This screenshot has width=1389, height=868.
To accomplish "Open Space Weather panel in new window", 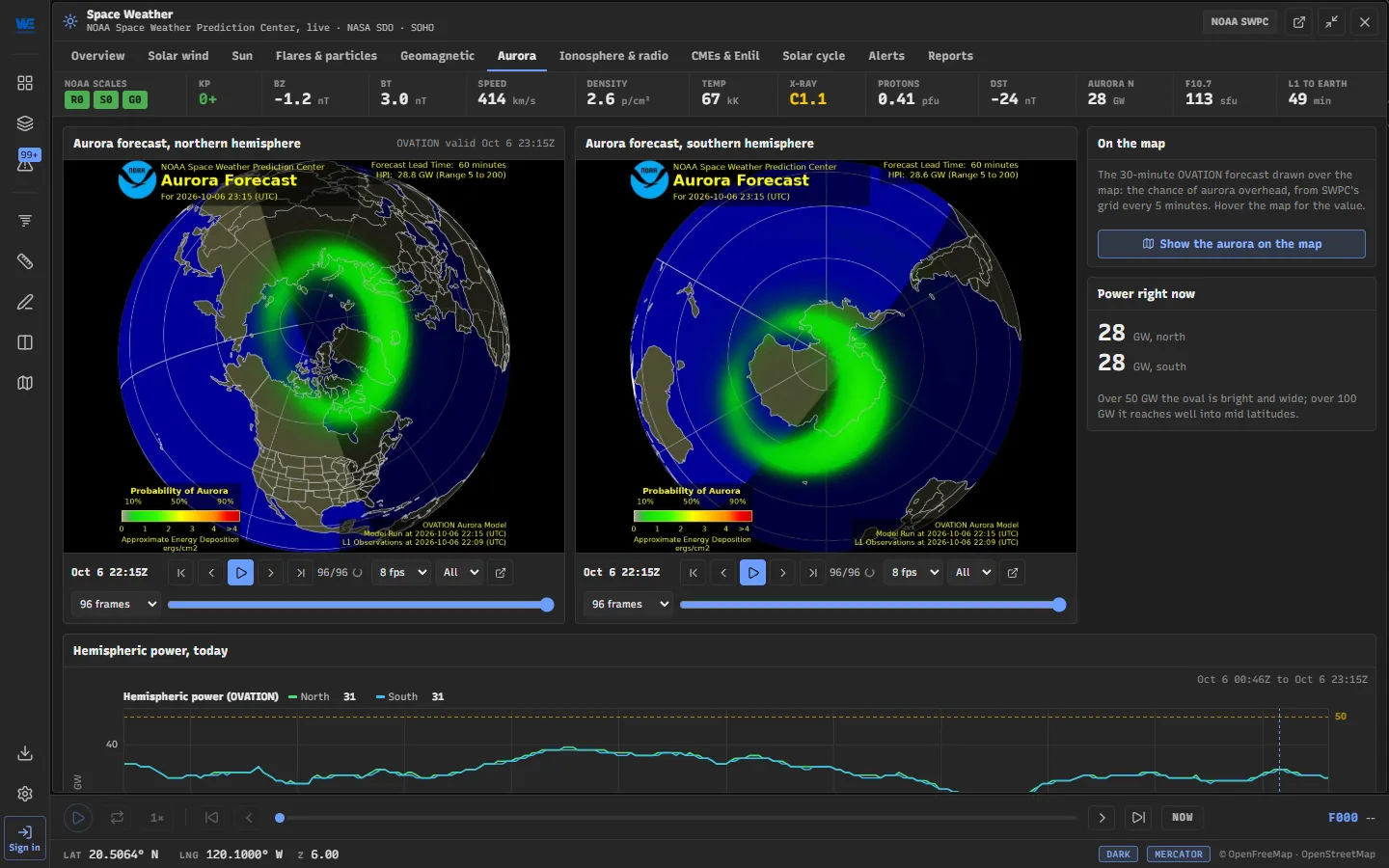I will tap(1299, 22).
